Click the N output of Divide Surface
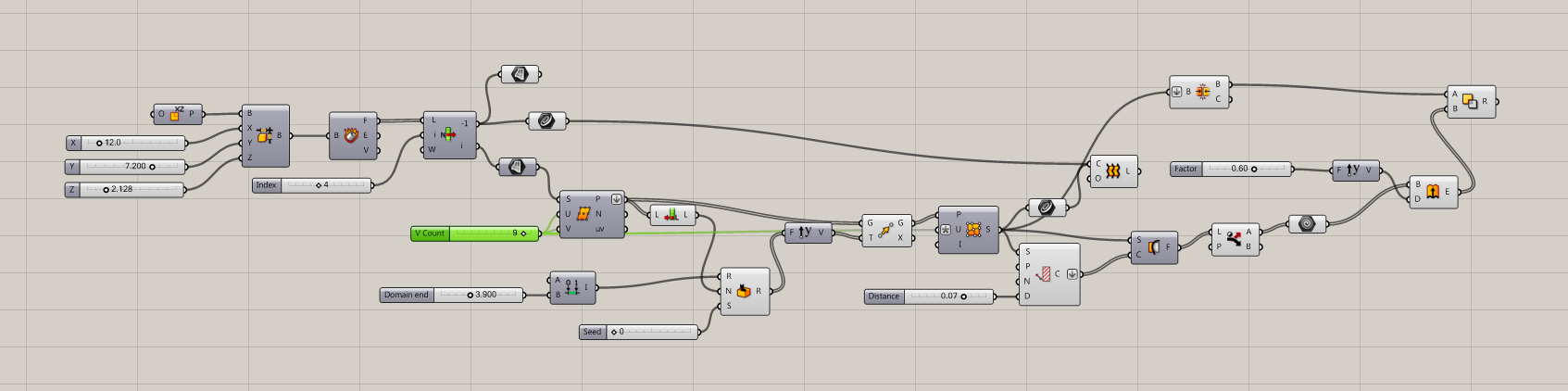1568x391 pixels. click(599, 214)
